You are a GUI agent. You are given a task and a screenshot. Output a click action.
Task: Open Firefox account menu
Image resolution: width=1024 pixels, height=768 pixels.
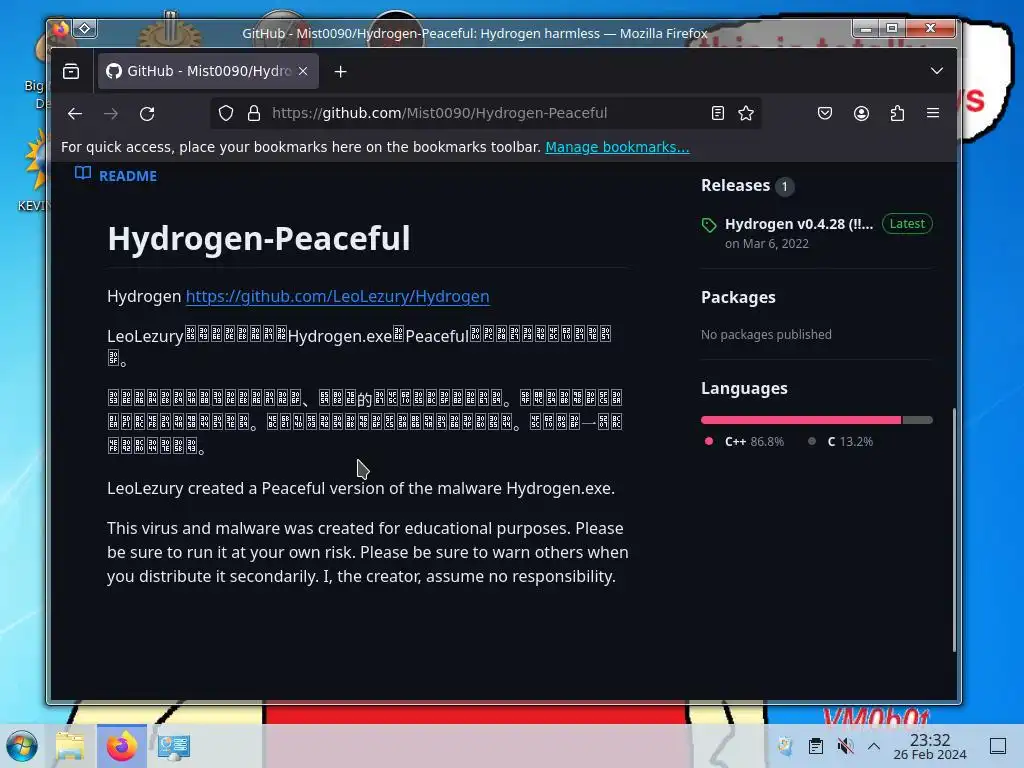861,113
